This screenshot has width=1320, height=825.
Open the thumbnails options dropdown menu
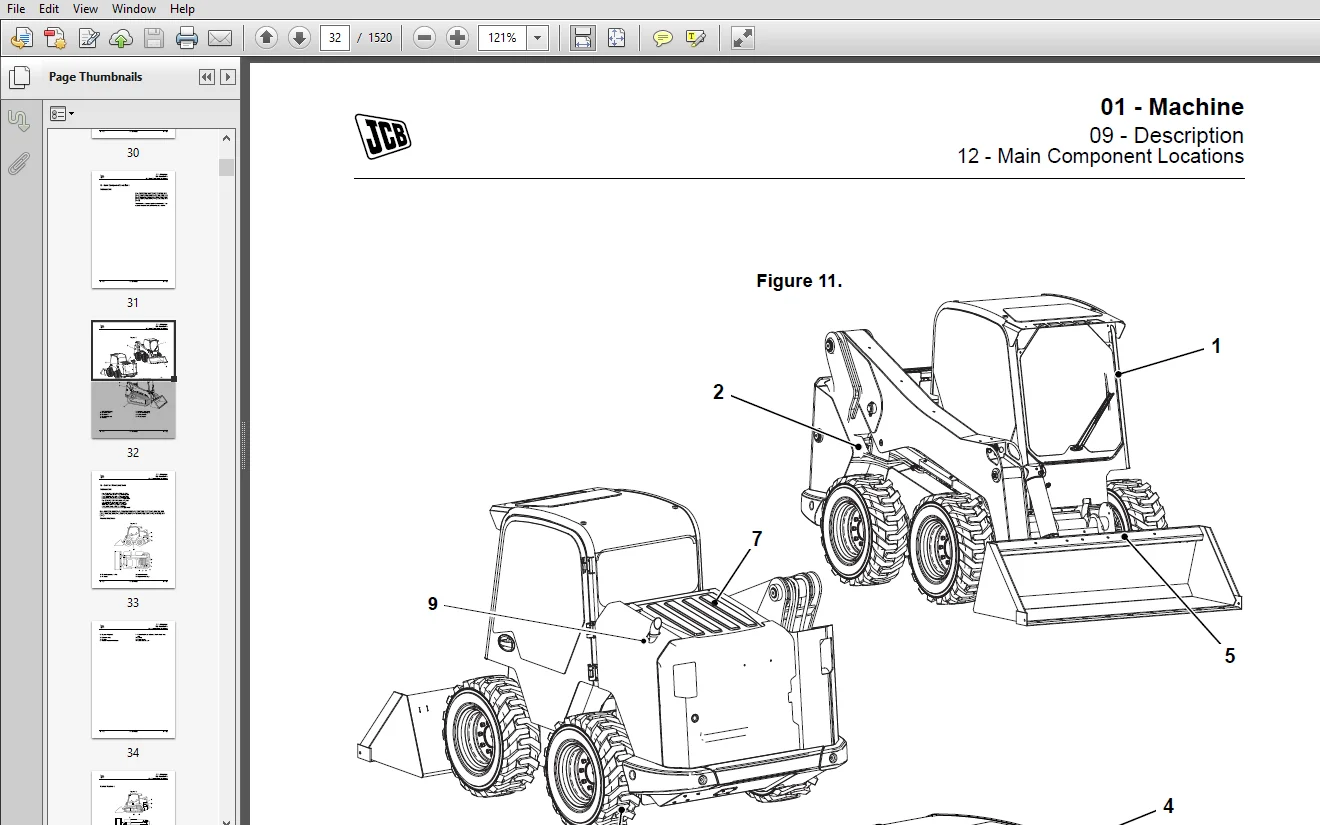[62, 114]
